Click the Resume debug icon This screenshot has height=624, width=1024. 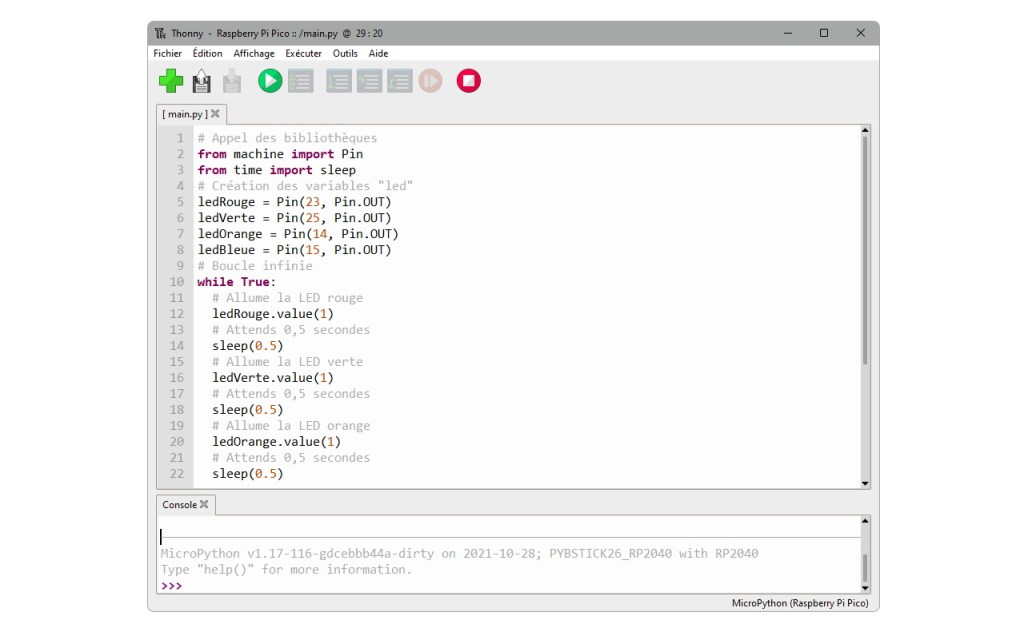click(x=430, y=81)
